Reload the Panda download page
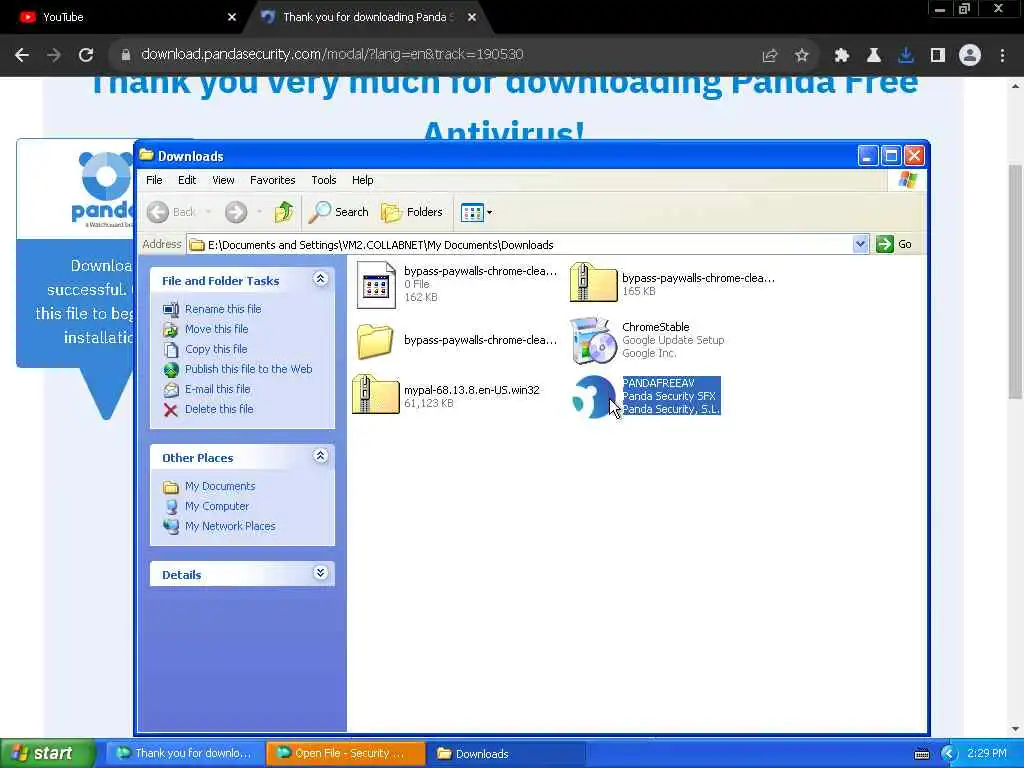The width and height of the screenshot is (1024, 768). pos(86,55)
